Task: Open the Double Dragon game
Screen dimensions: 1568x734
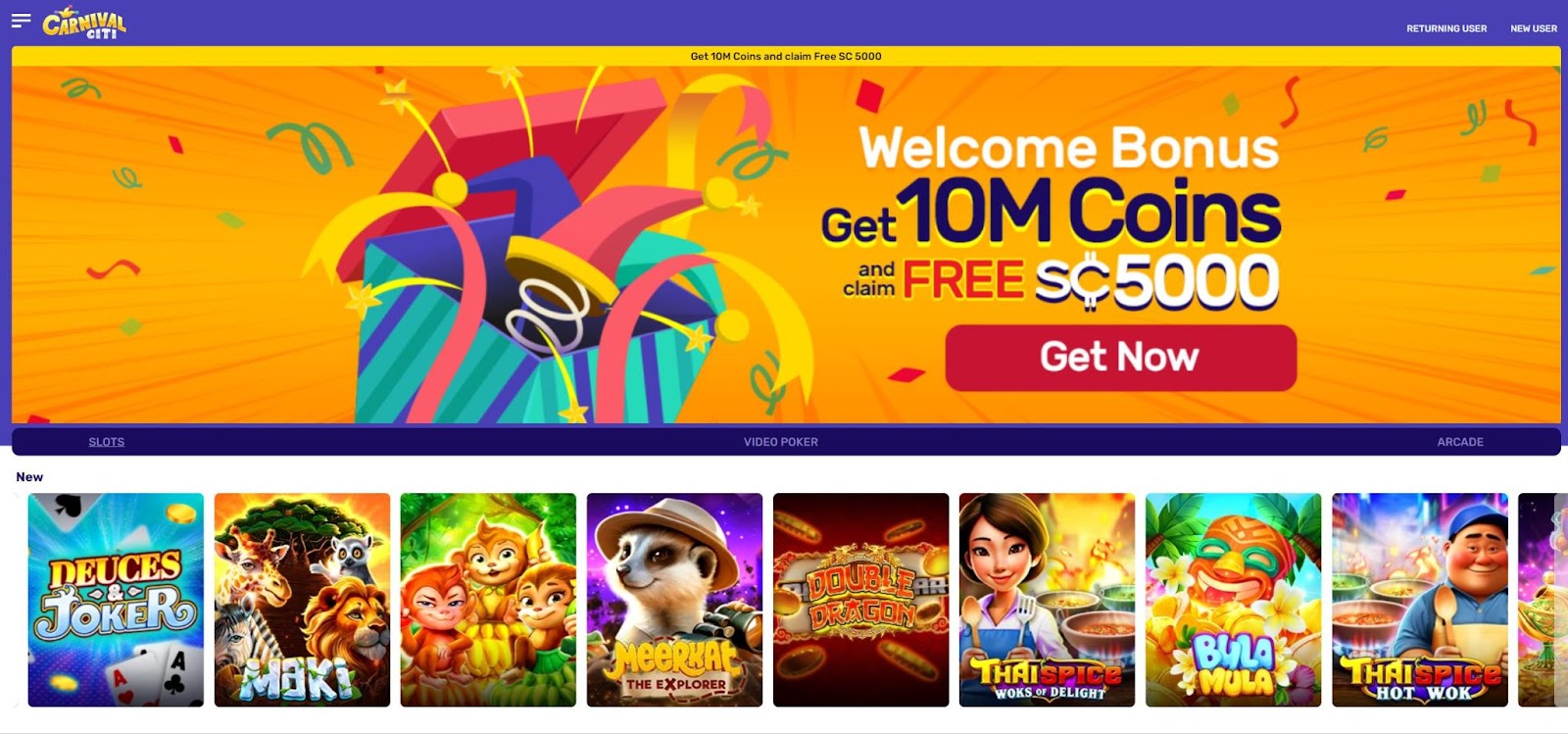Action: (x=860, y=600)
